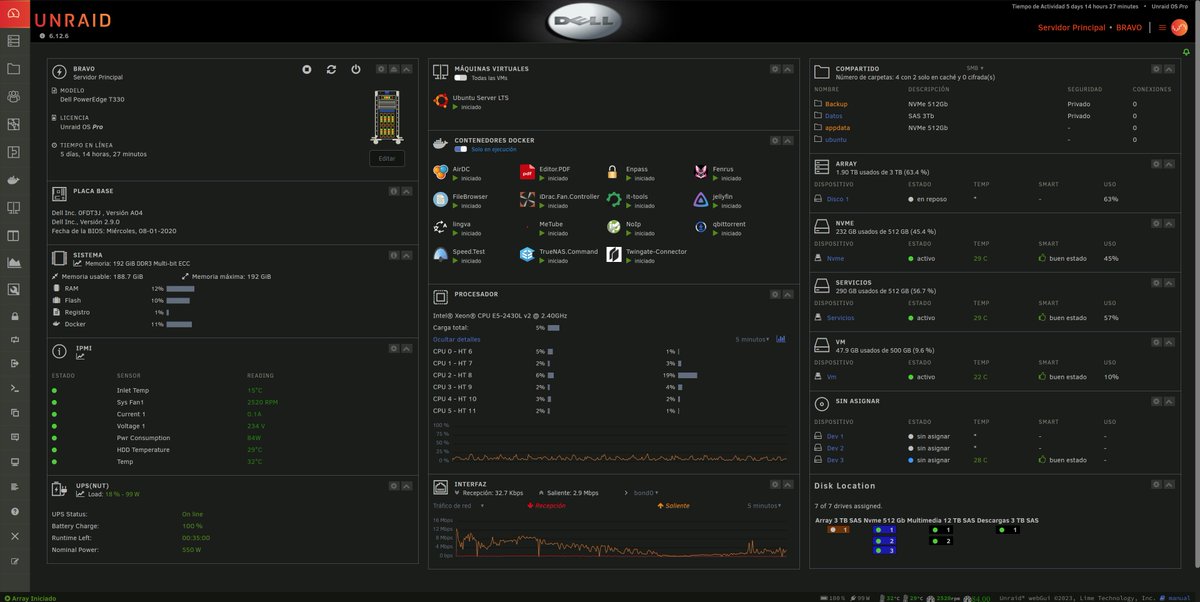Viewport: 1200px width, 602px height.
Task: Open the processor 5 minutos dropdown
Action: [752, 339]
